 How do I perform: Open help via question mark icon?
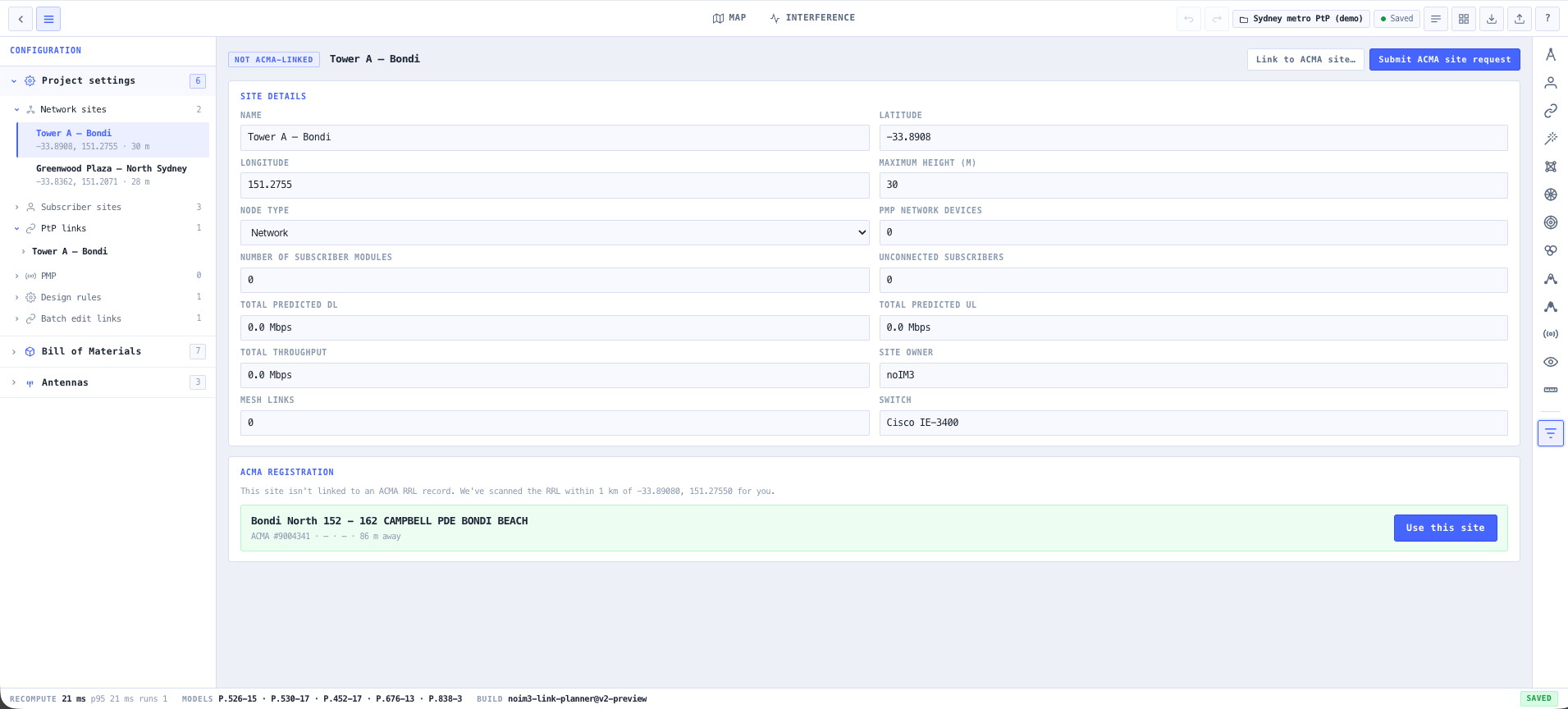pyautogui.click(x=1547, y=19)
